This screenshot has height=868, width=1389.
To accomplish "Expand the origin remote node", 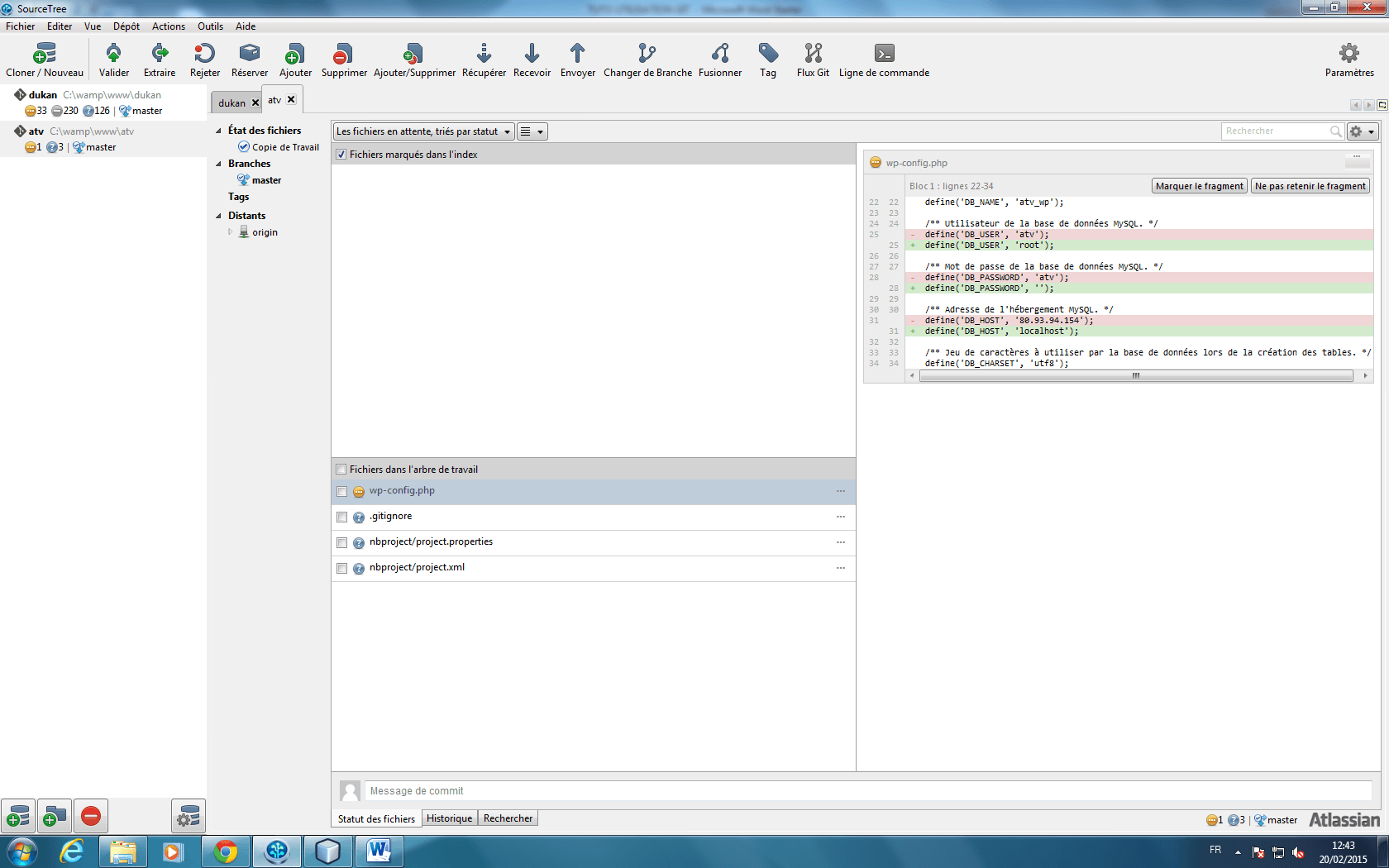I will 231,232.
